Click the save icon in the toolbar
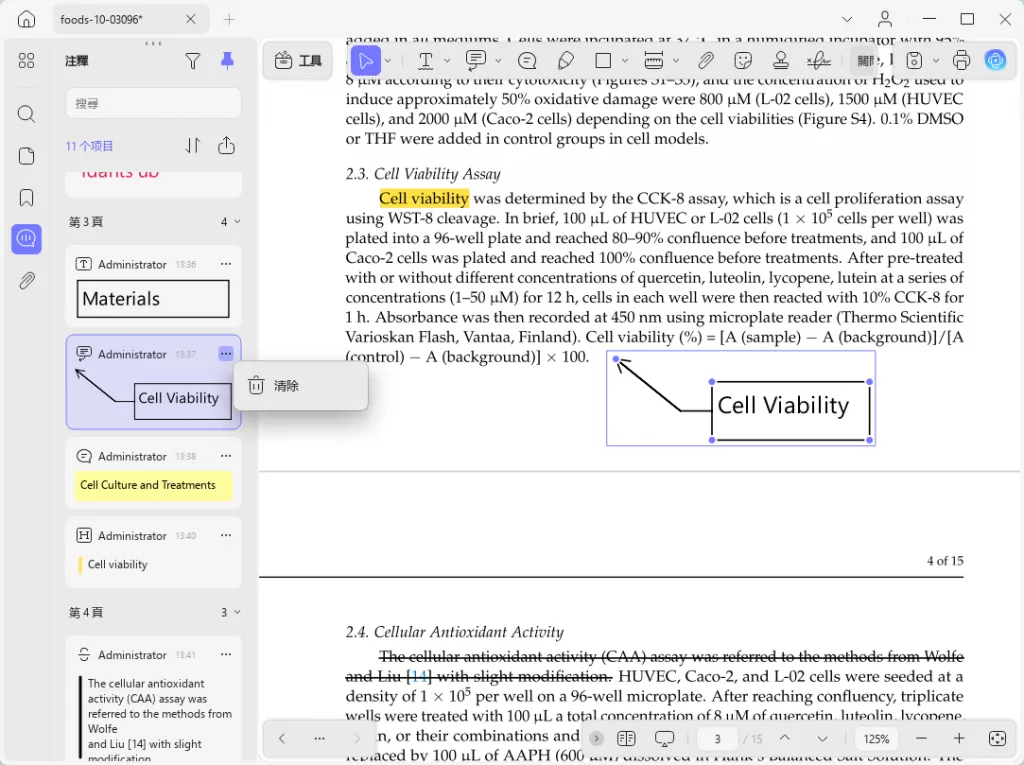The height and width of the screenshot is (765, 1024). click(x=914, y=61)
